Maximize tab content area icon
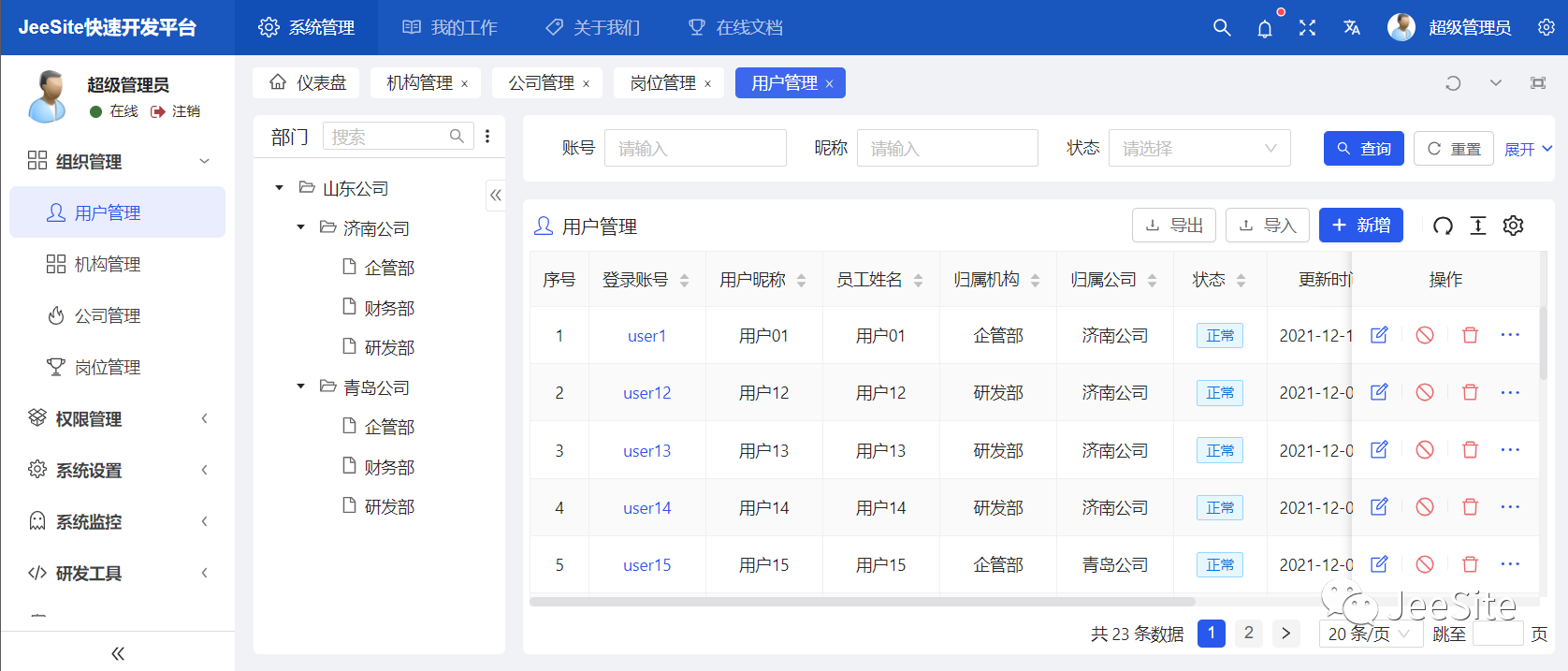The width and height of the screenshot is (1568, 671). [1538, 83]
